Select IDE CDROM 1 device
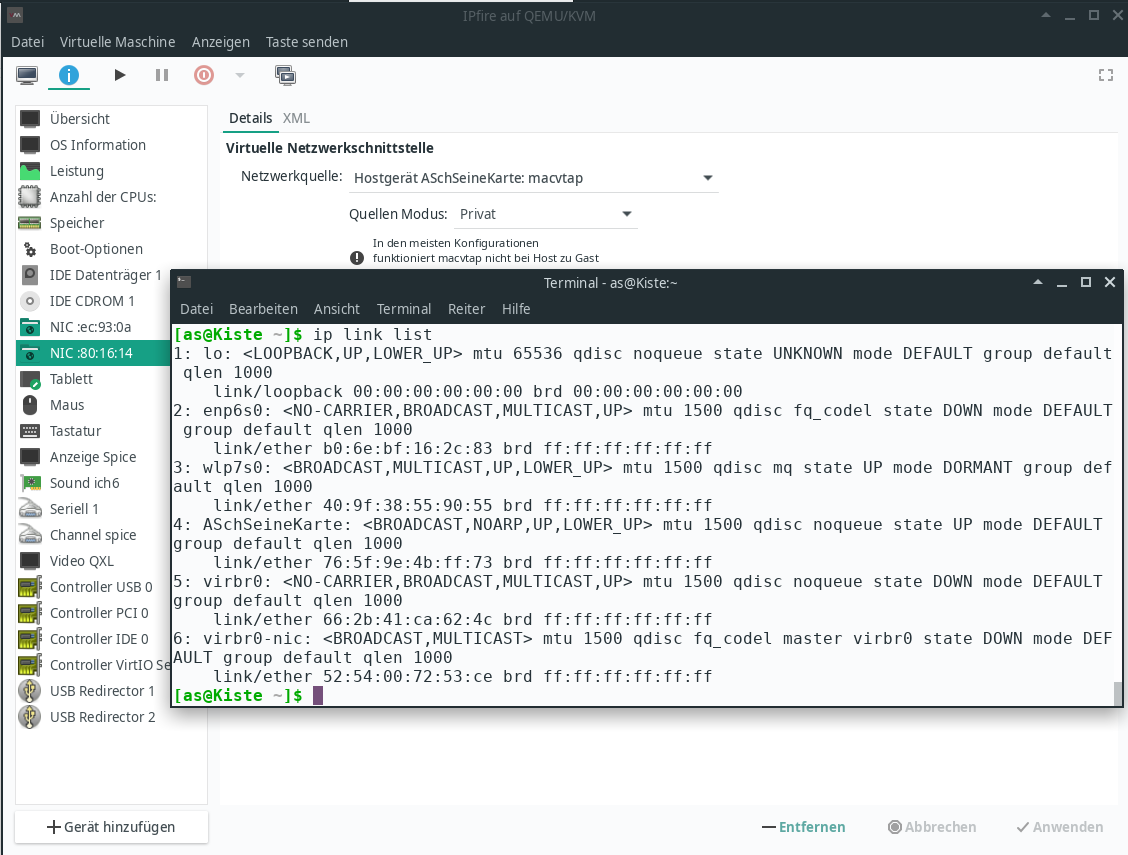This screenshot has width=1128, height=855. 92,301
